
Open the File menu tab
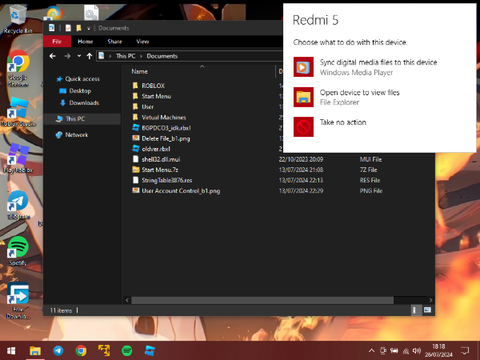57,41
